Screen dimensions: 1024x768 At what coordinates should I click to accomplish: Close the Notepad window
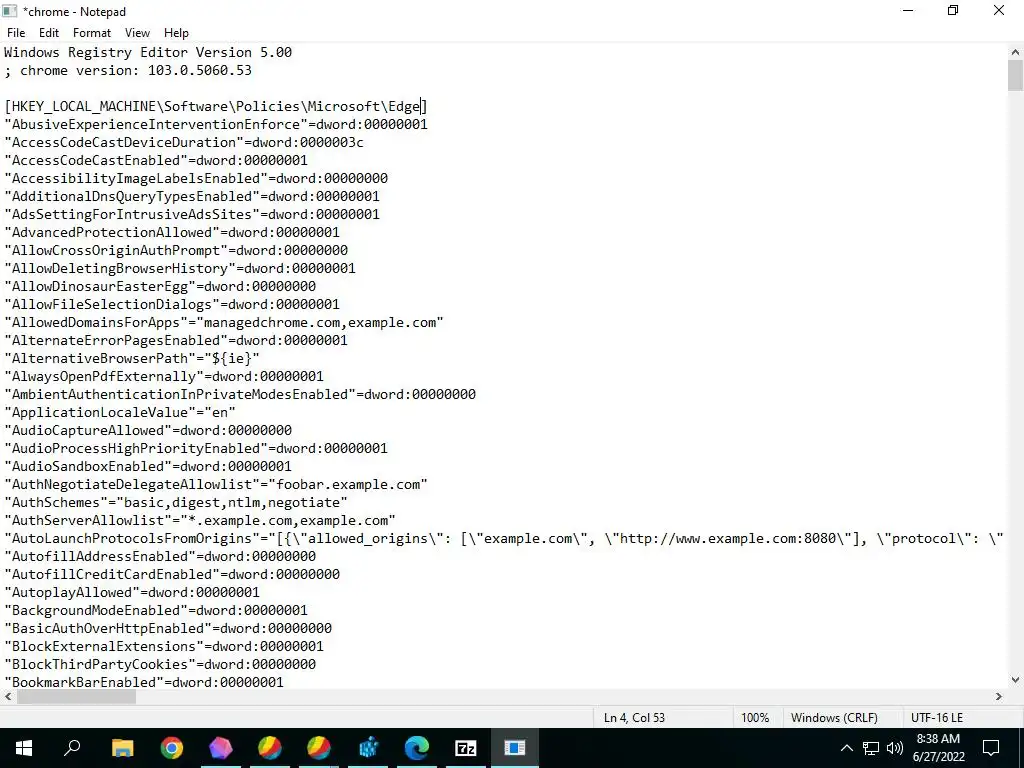point(999,11)
